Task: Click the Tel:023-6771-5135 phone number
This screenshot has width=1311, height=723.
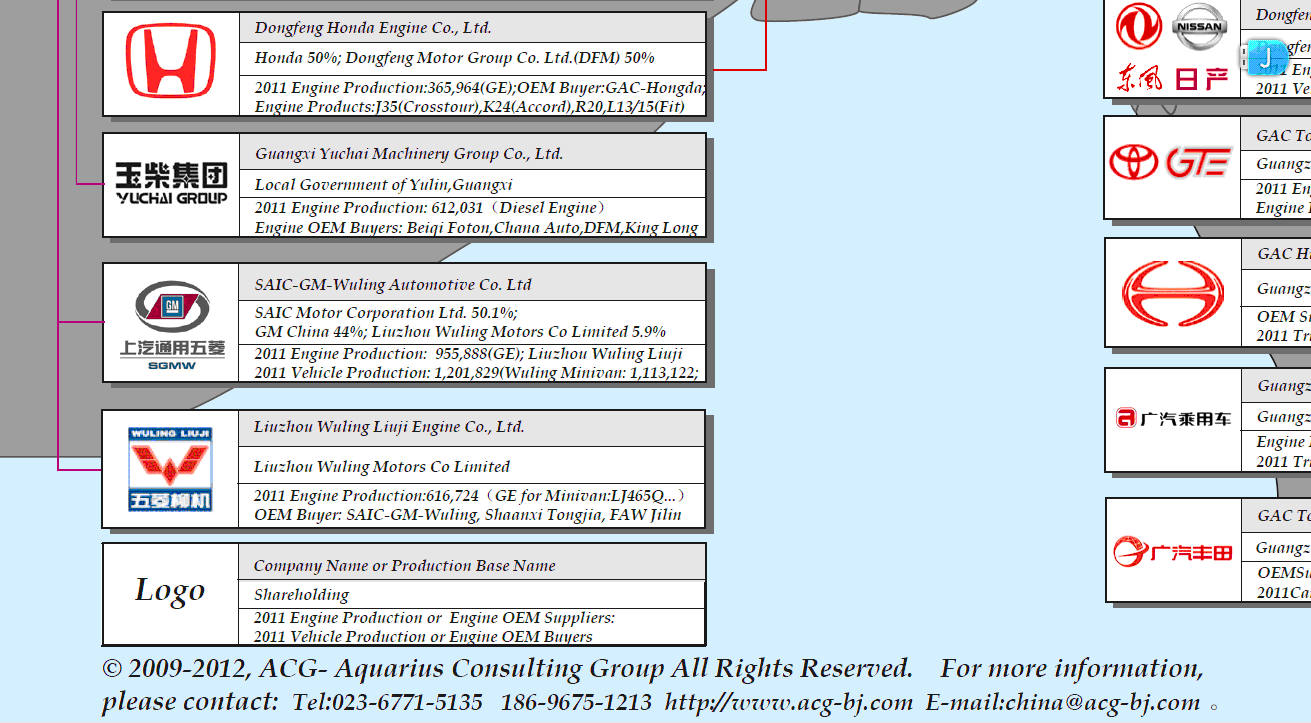Action: tap(388, 702)
